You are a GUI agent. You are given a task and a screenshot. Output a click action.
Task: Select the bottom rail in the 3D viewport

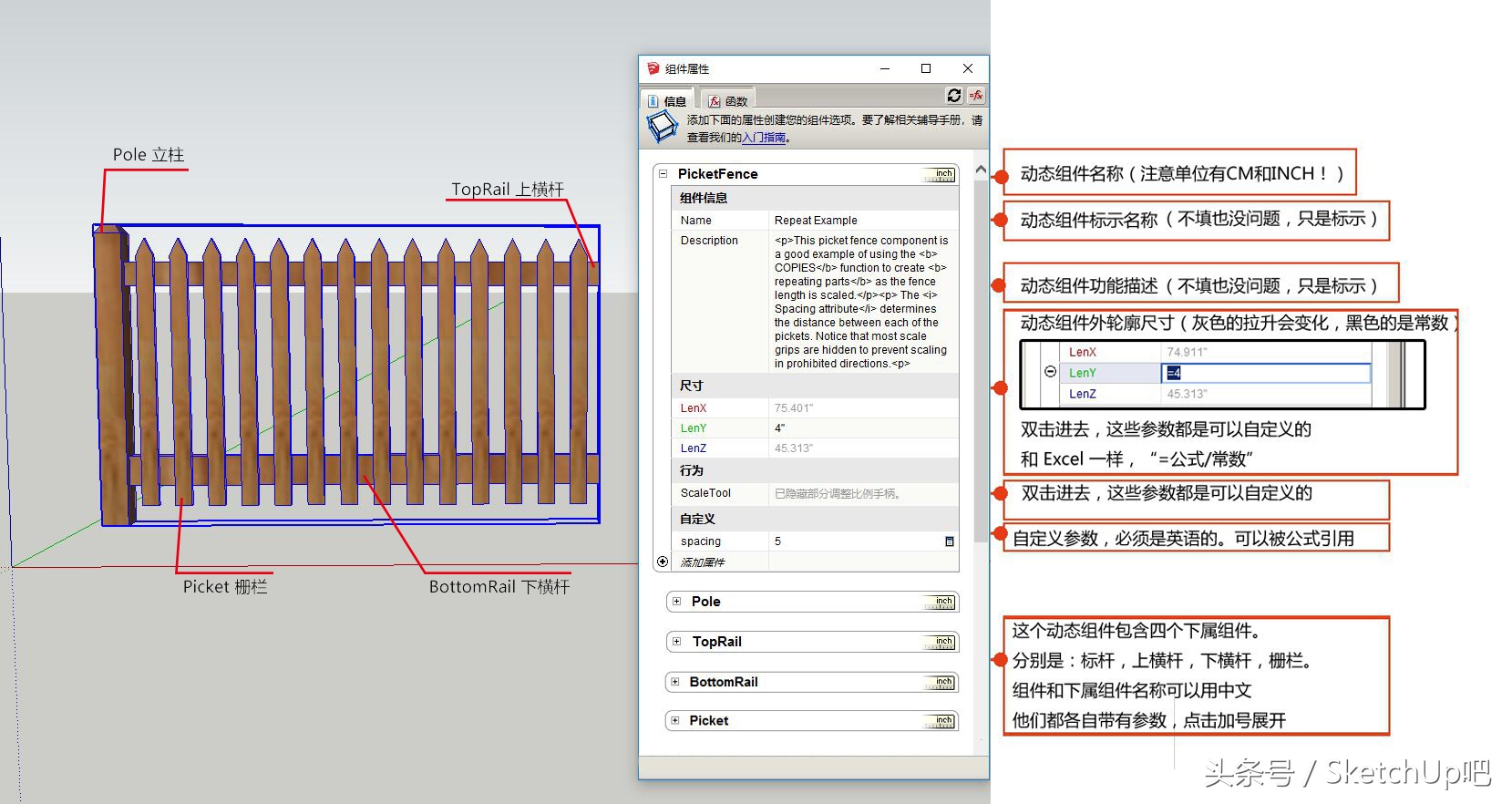point(363,469)
